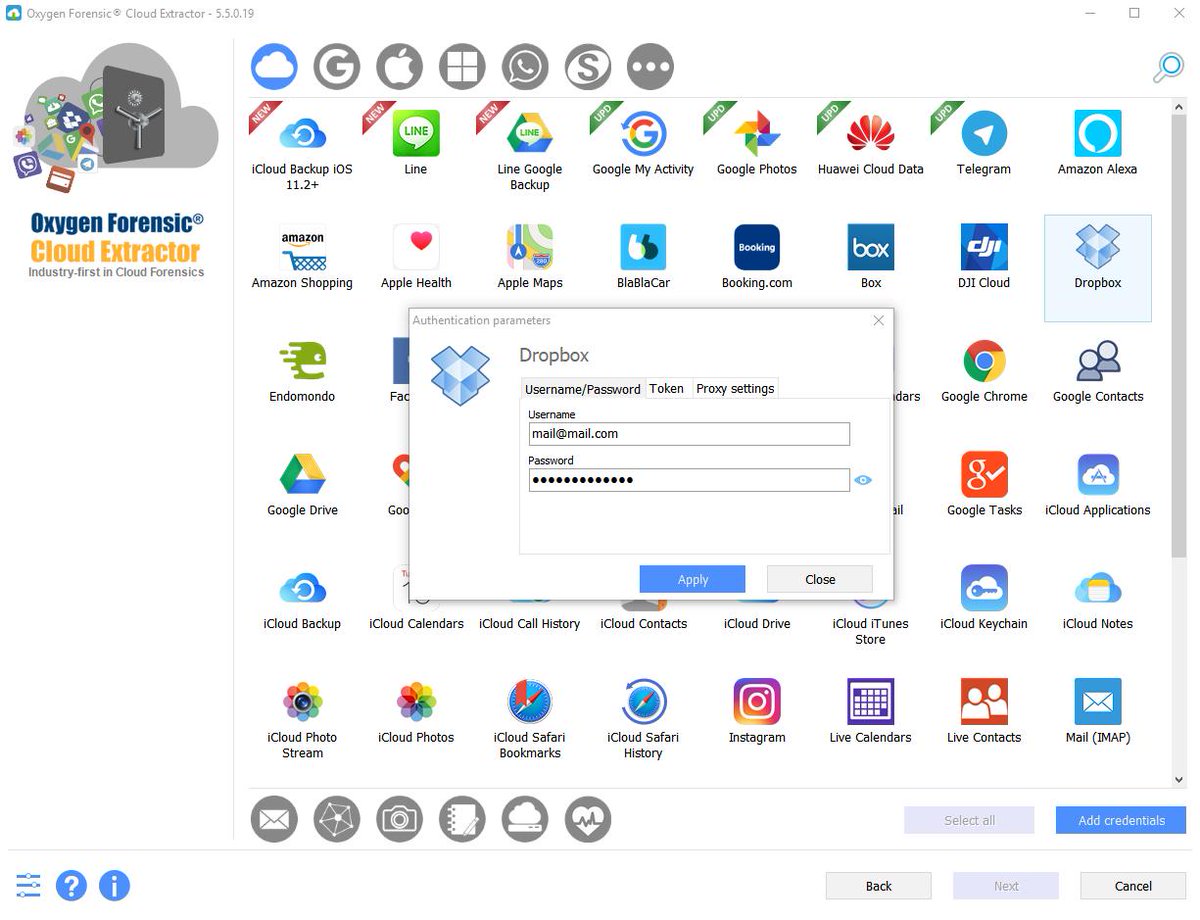Select the Google Drive service

pyautogui.click(x=302, y=484)
